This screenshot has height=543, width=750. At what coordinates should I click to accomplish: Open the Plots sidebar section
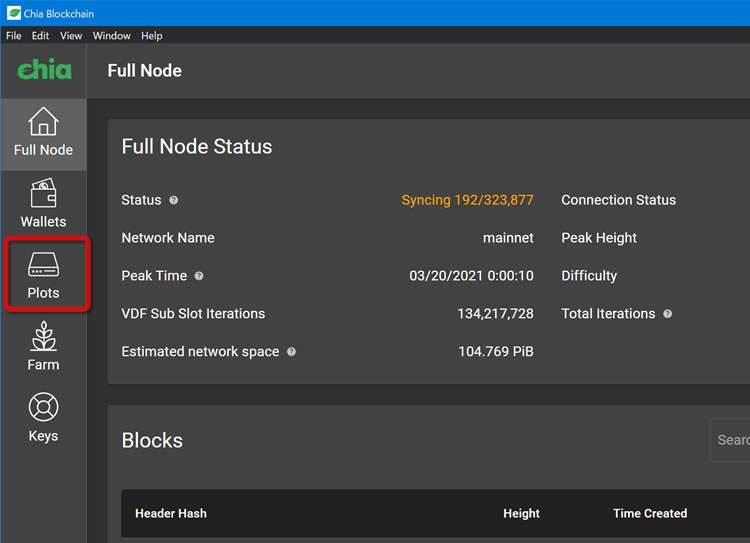coord(44,274)
